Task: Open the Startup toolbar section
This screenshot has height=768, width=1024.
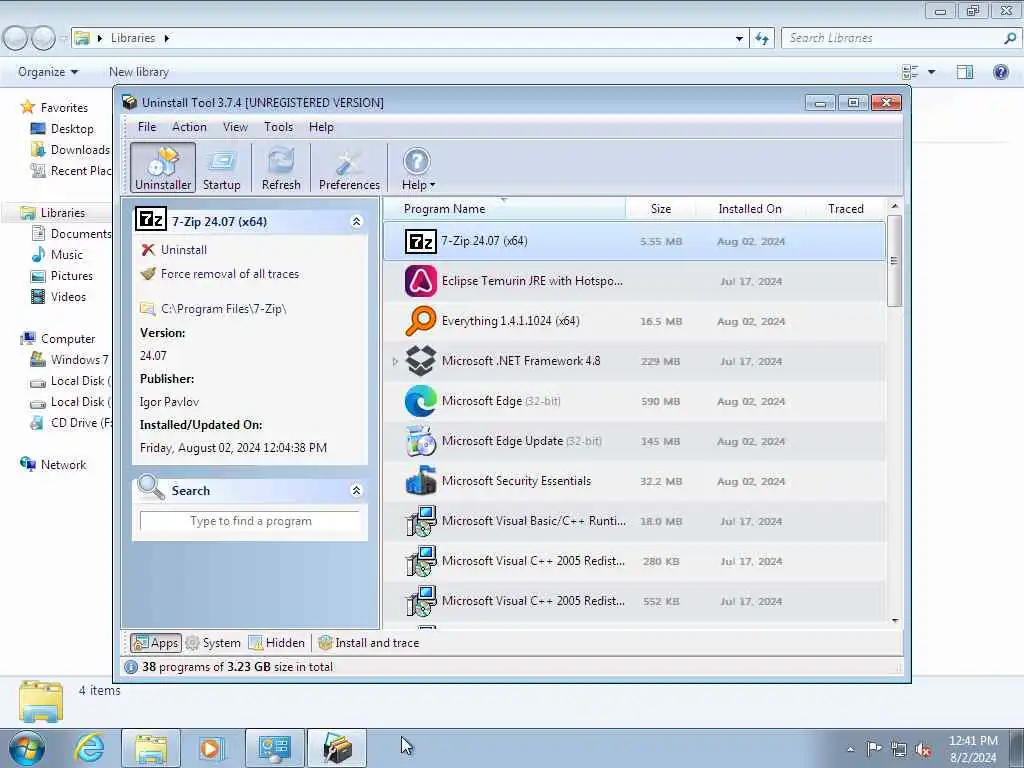Action: click(221, 168)
